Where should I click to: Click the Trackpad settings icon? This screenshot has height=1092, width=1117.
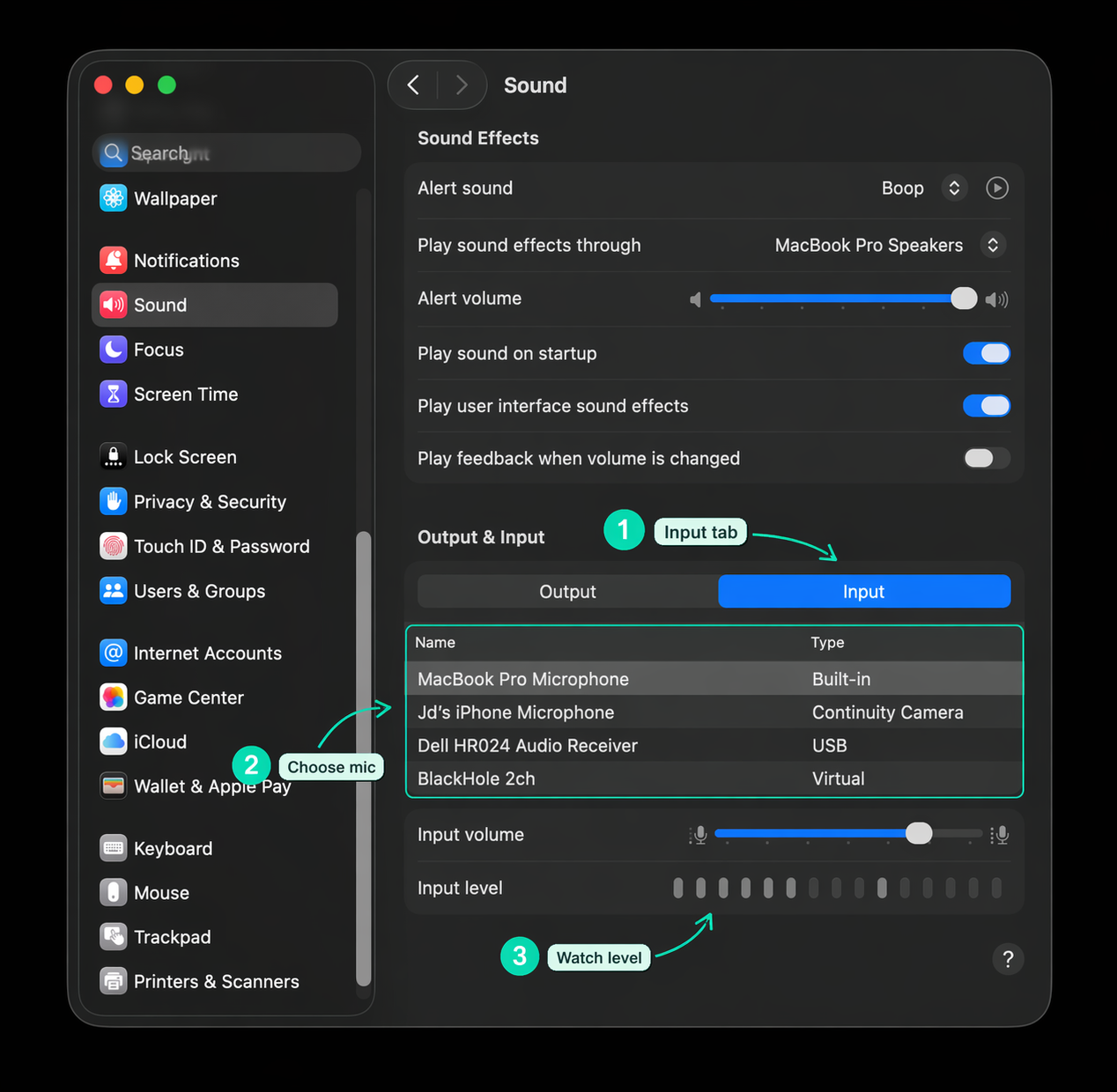click(114, 936)
